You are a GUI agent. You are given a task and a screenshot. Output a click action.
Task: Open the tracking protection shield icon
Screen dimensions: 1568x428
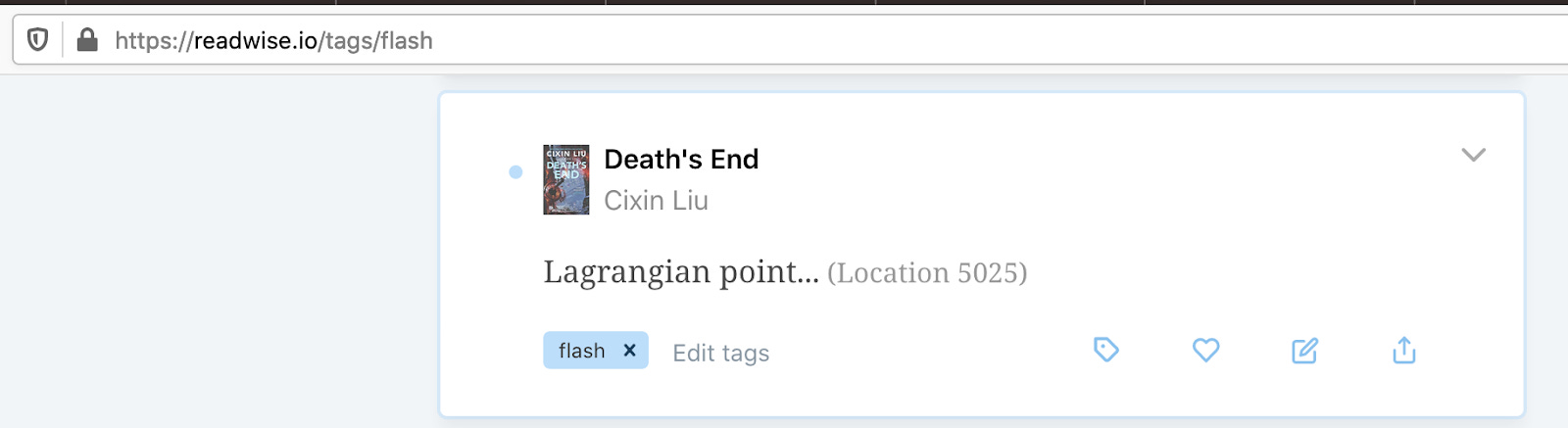point(37,40)
